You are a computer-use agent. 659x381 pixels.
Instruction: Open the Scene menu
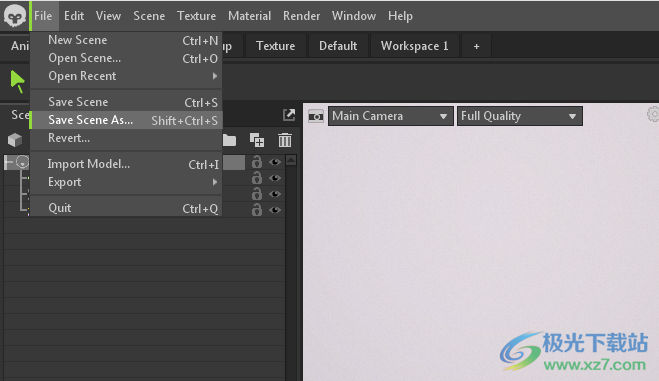coord(149,16)
